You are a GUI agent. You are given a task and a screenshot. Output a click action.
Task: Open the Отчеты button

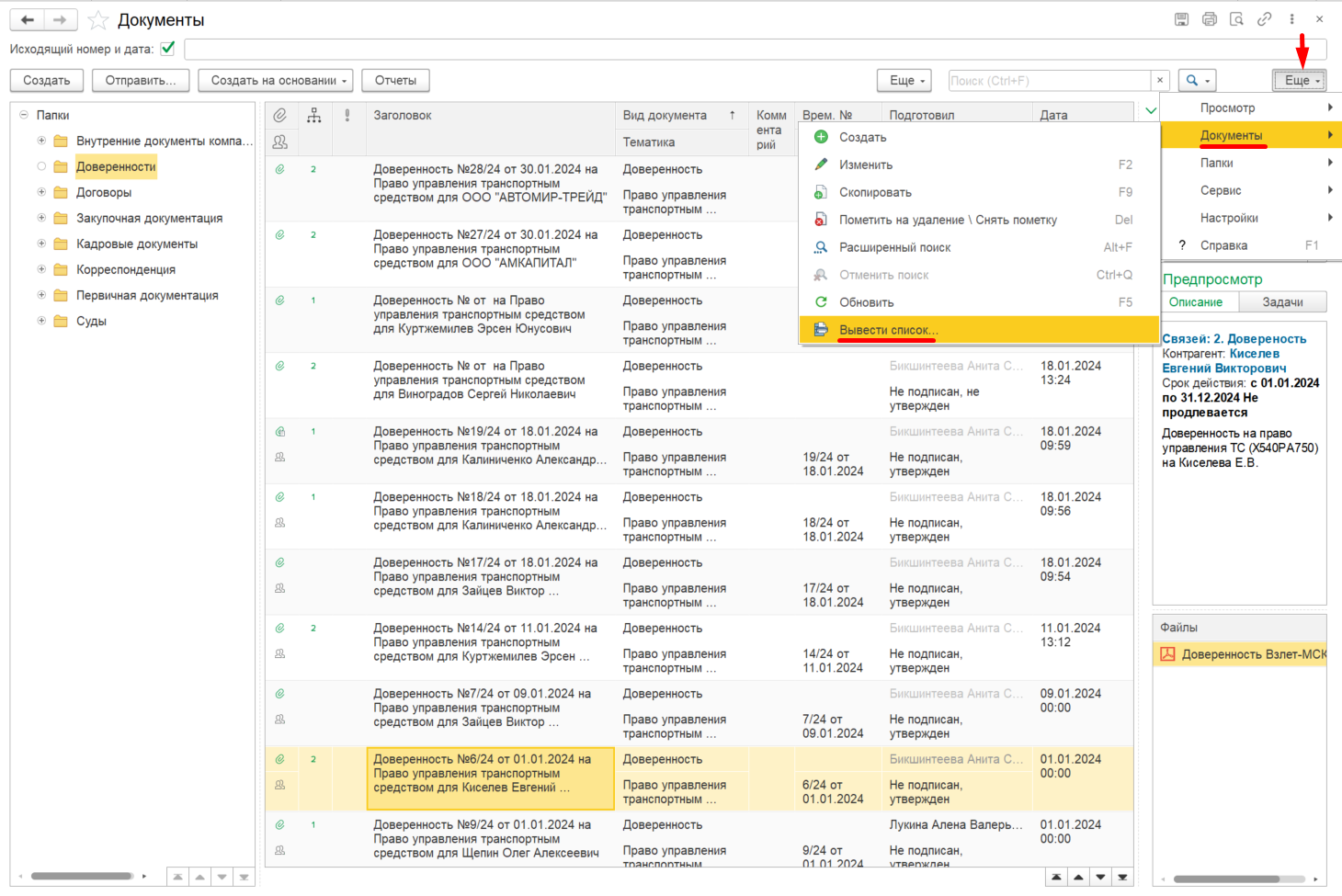click(x=395, y=81)
